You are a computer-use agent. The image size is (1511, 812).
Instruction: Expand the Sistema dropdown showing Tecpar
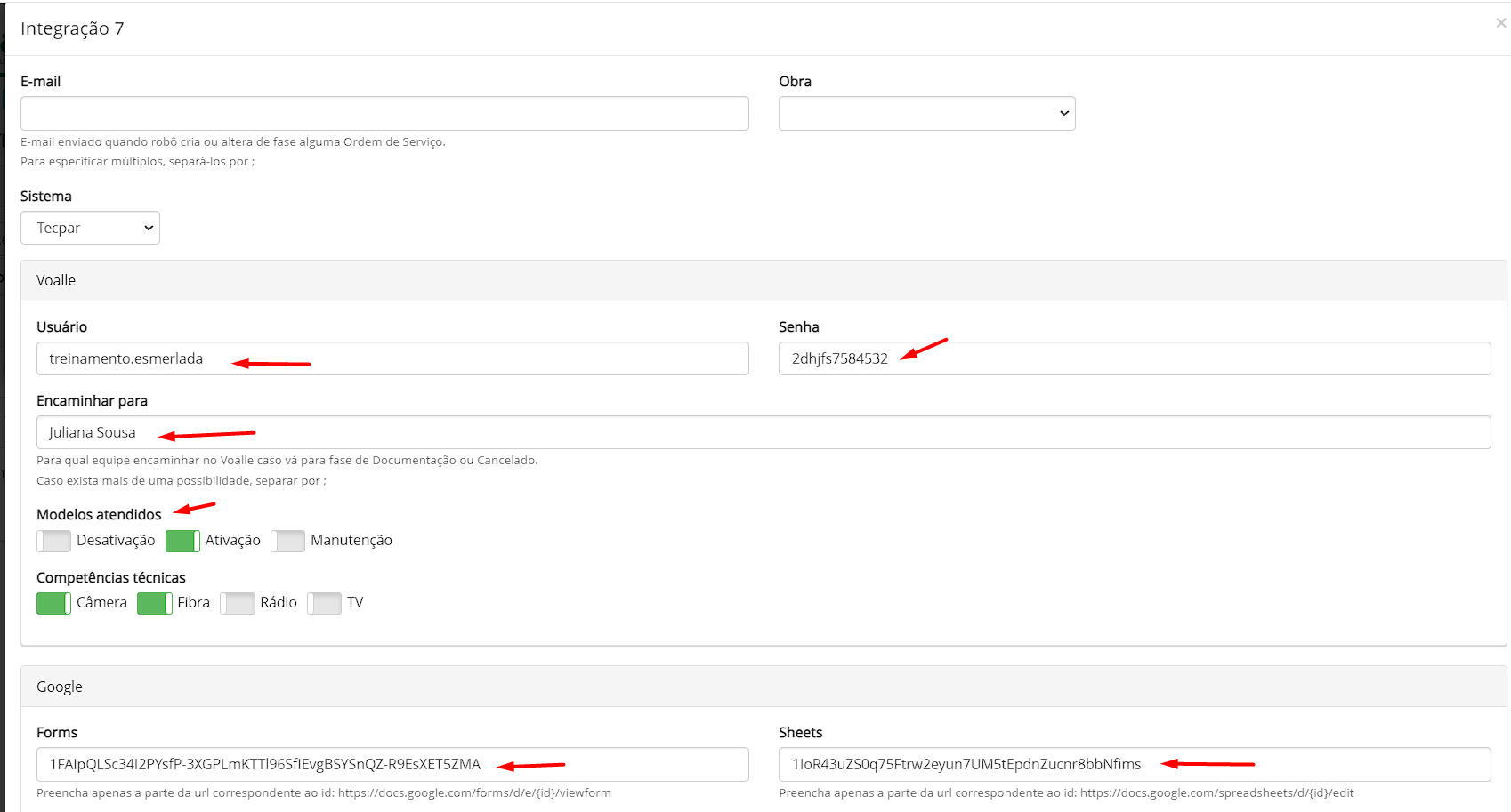point(90,228)
